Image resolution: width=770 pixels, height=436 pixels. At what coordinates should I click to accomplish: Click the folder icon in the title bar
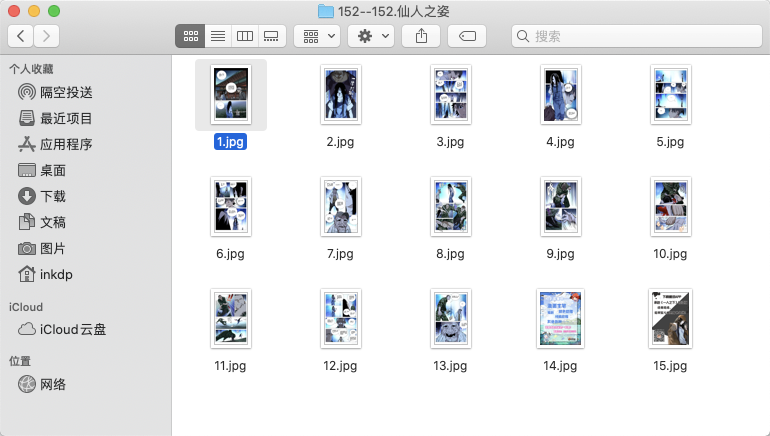325,11
